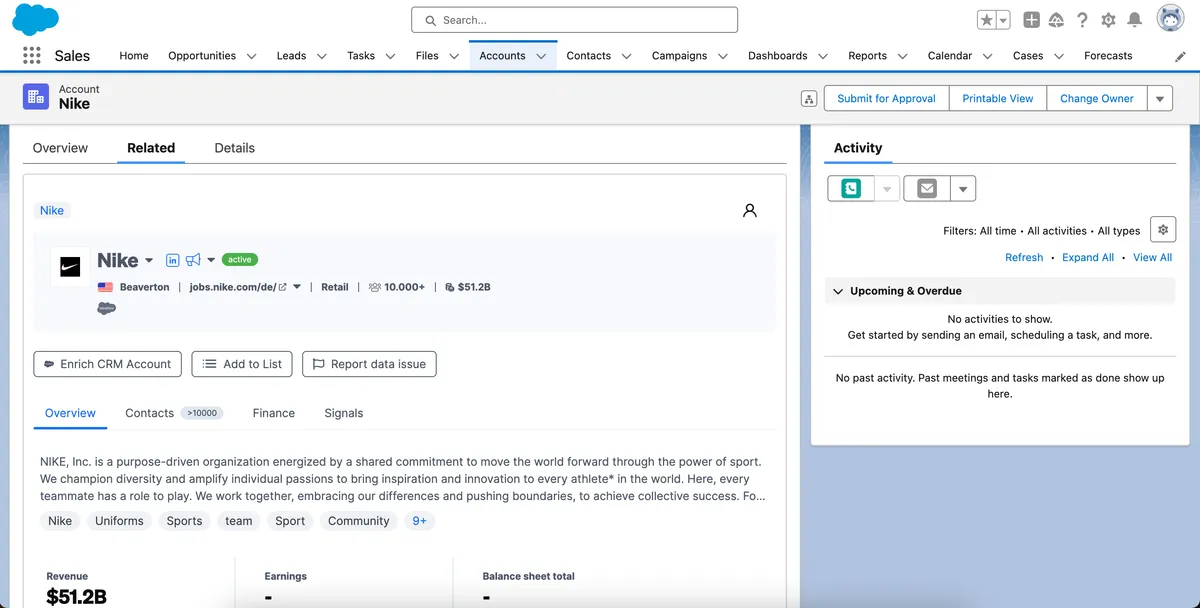Viewport: 1200px width, 608px height.
Task: Click the Refresh link in Activity
Action: 1024,257
